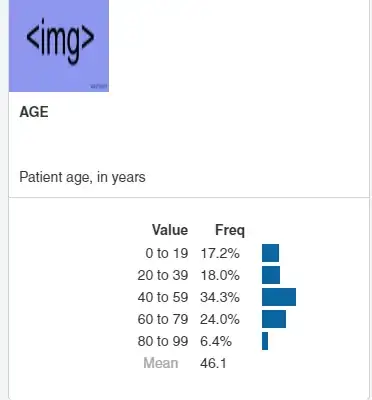Select the 20 to 39 row label
Viewport: 372px width, 400px height.
point(163,275)
